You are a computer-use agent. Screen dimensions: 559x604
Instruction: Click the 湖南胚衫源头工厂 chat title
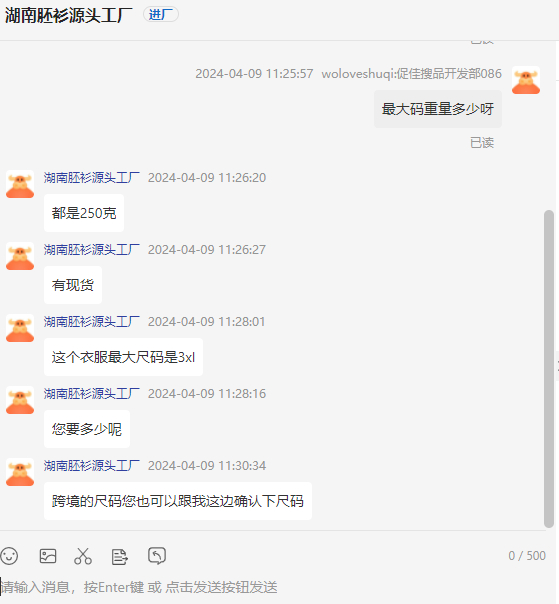69,15
